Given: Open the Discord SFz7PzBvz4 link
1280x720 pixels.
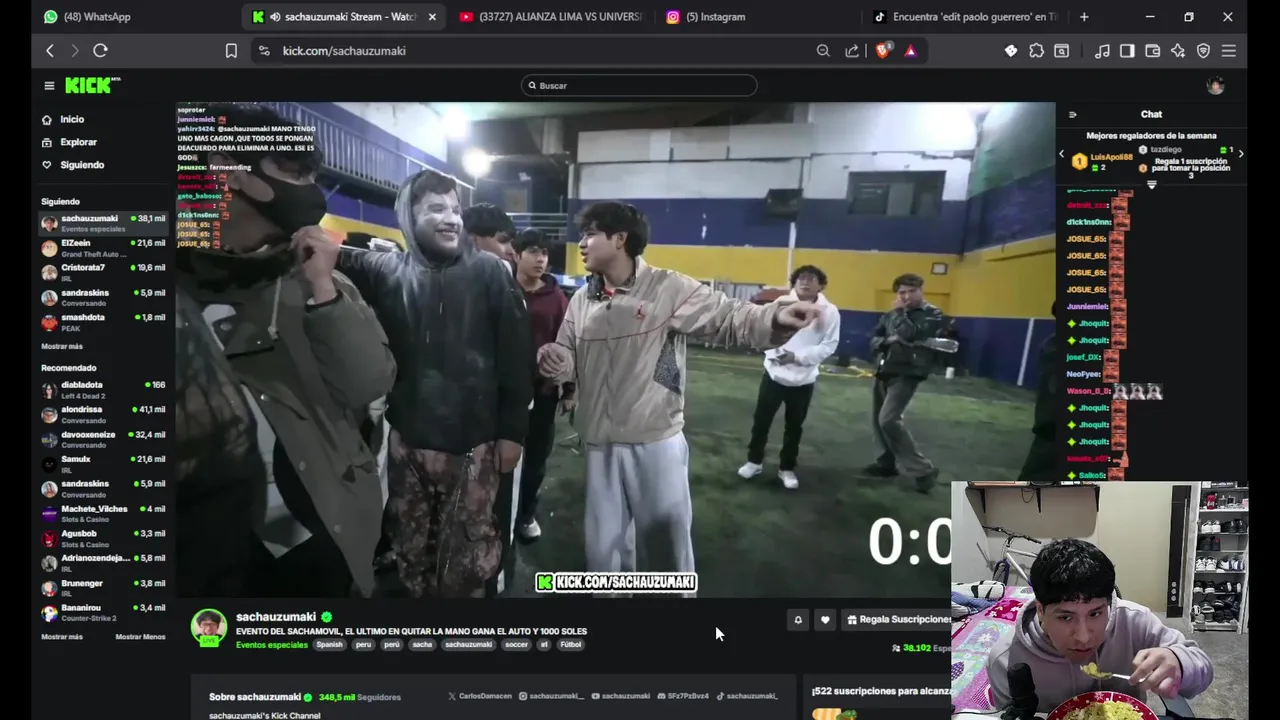Looking at the screenshot, I should click(681, 696).
